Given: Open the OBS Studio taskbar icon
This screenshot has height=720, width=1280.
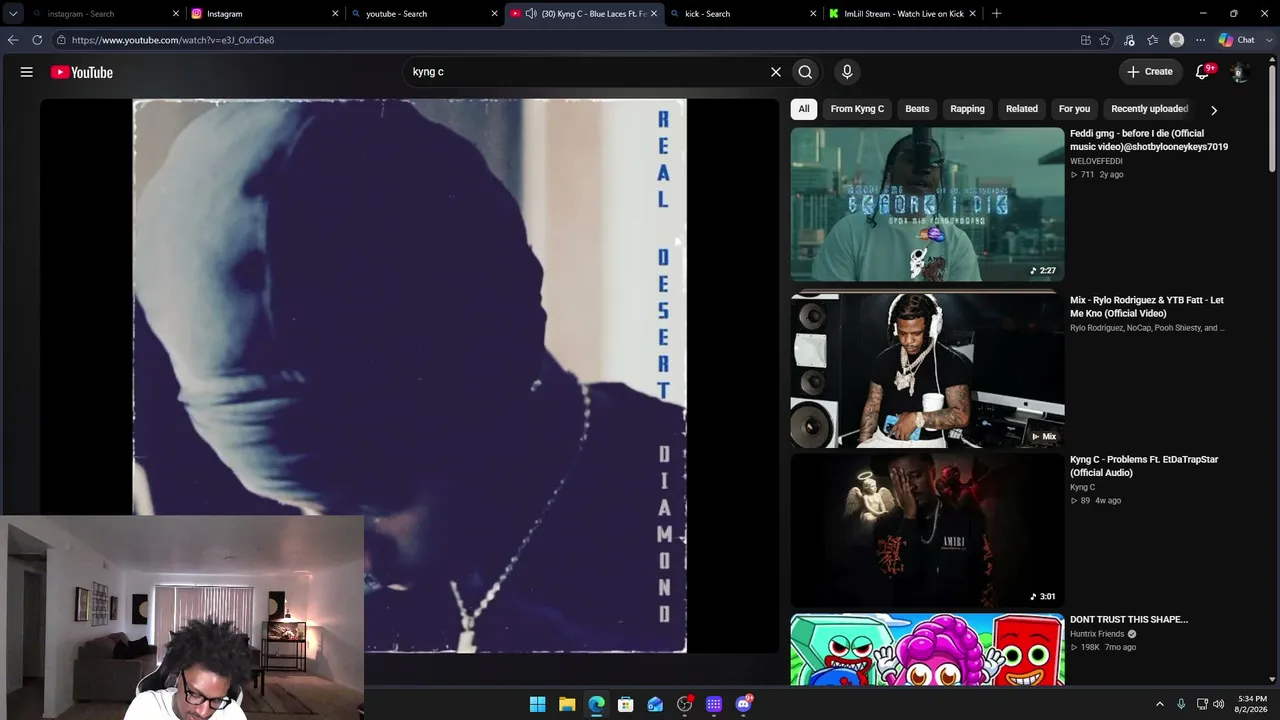Looking at the screenshot, I should [x=684, y=704].
